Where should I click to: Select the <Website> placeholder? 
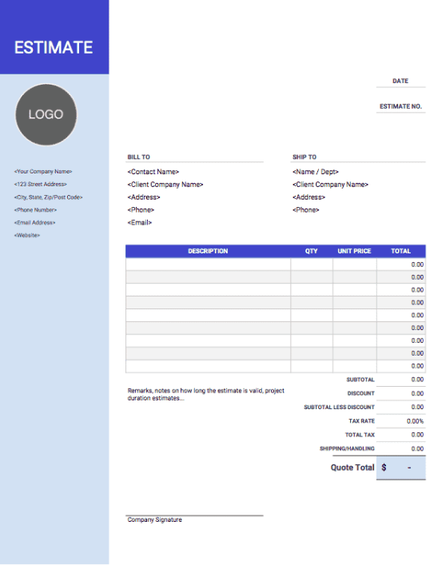27,235
